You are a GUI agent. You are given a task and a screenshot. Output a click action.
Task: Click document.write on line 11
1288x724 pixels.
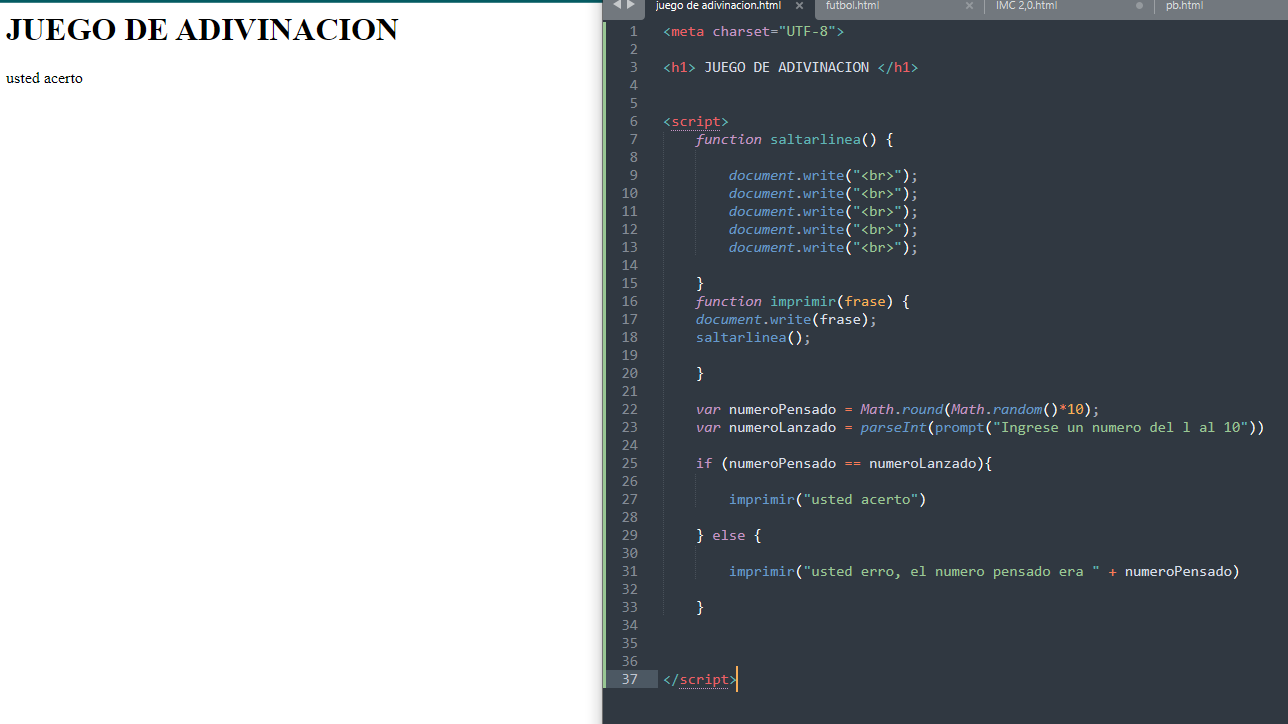(x=823, y=211)
